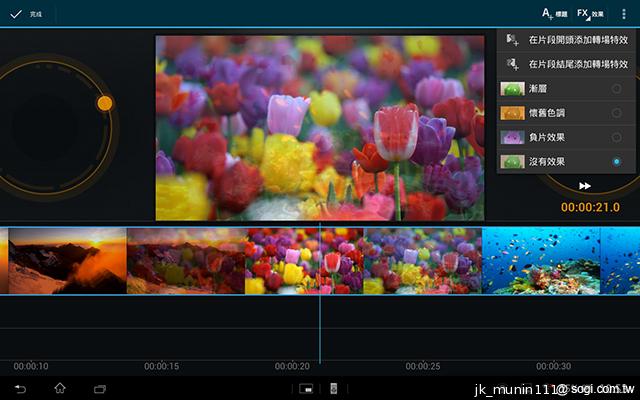Tap the remote control icon in navigation bar
640x400 pixels.
tap(334, 389)
